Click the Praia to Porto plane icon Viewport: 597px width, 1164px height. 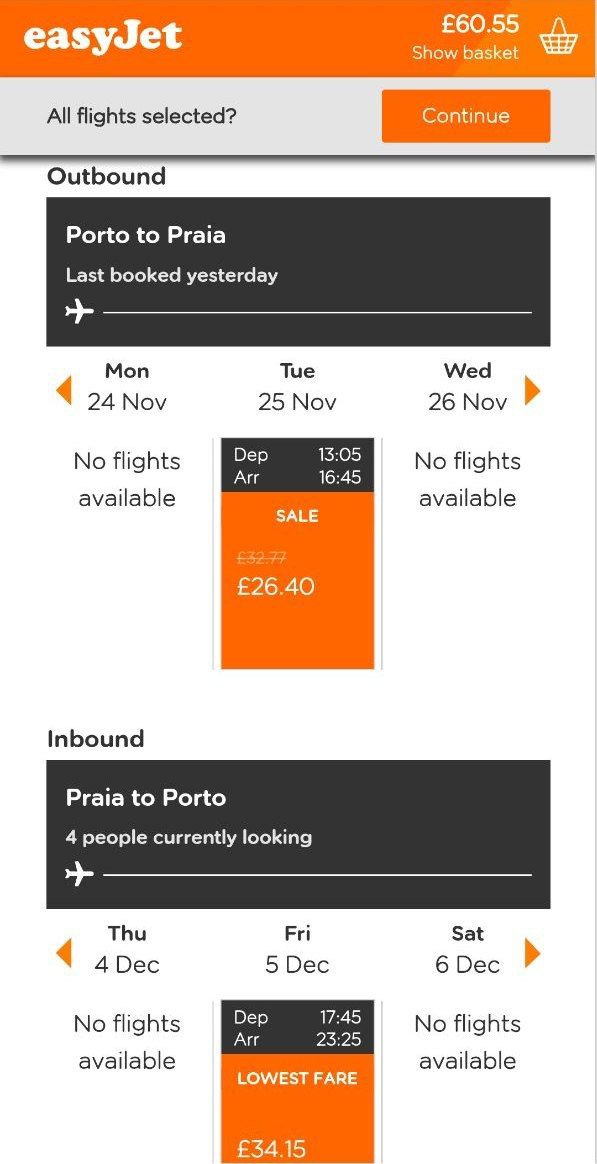pos(79,874)
